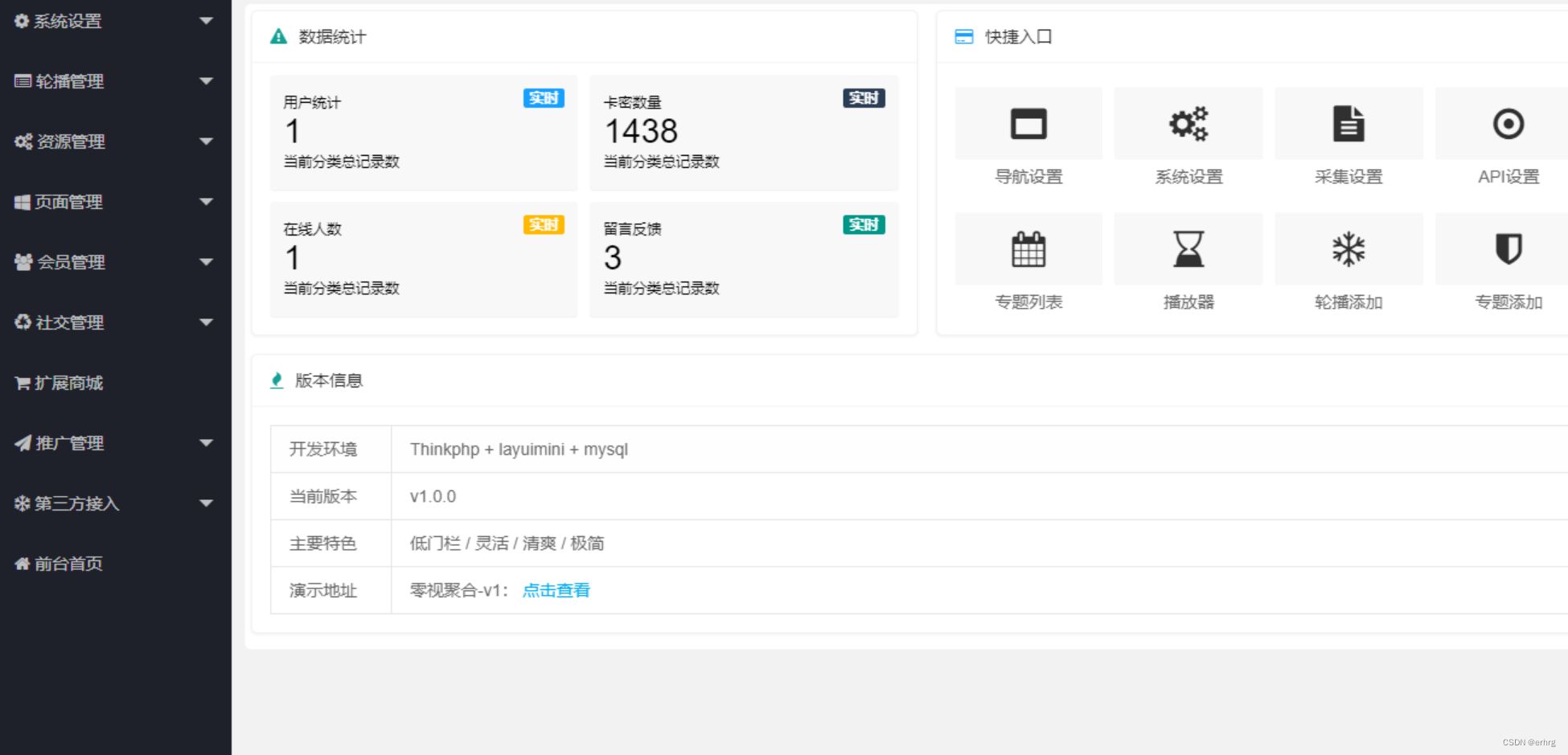
Task: Click the dark 实时 badge on 卡密数量
Action: 864,98
